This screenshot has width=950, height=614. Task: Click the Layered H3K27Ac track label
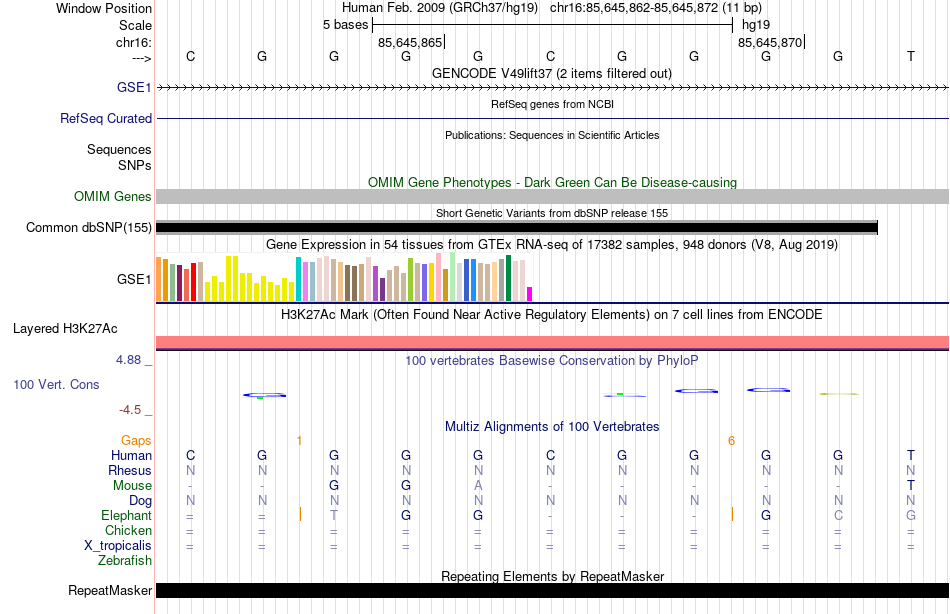(65, 329)
